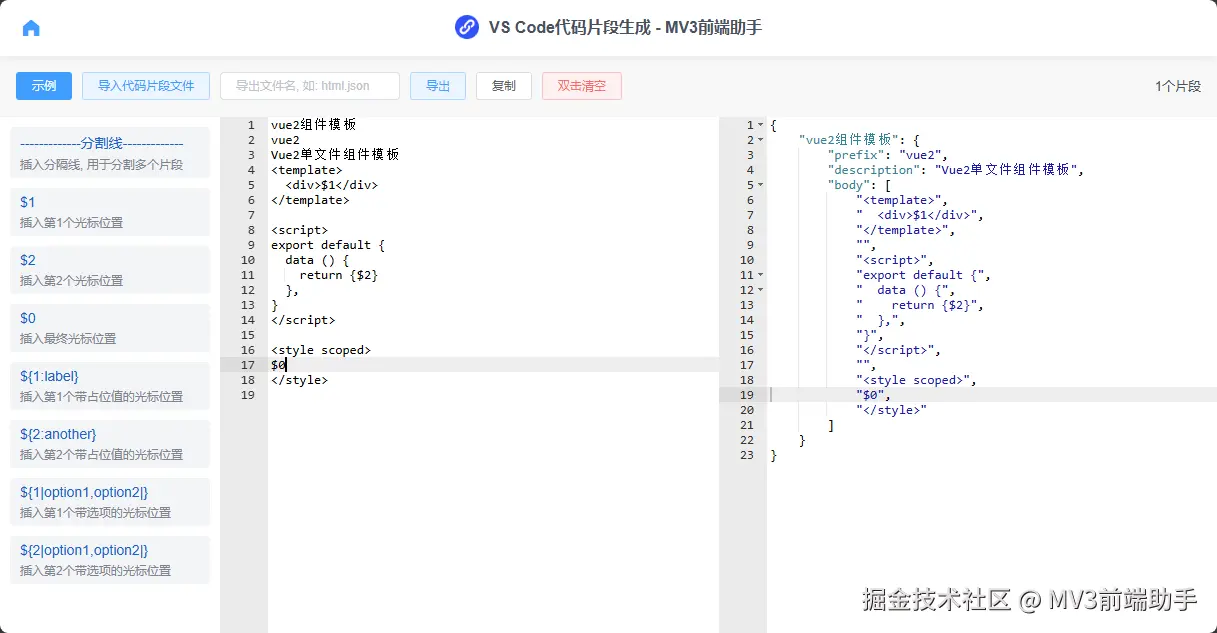Insert the $1 first cursor position
Screen dimensions: 1217x633
point(110,212)
